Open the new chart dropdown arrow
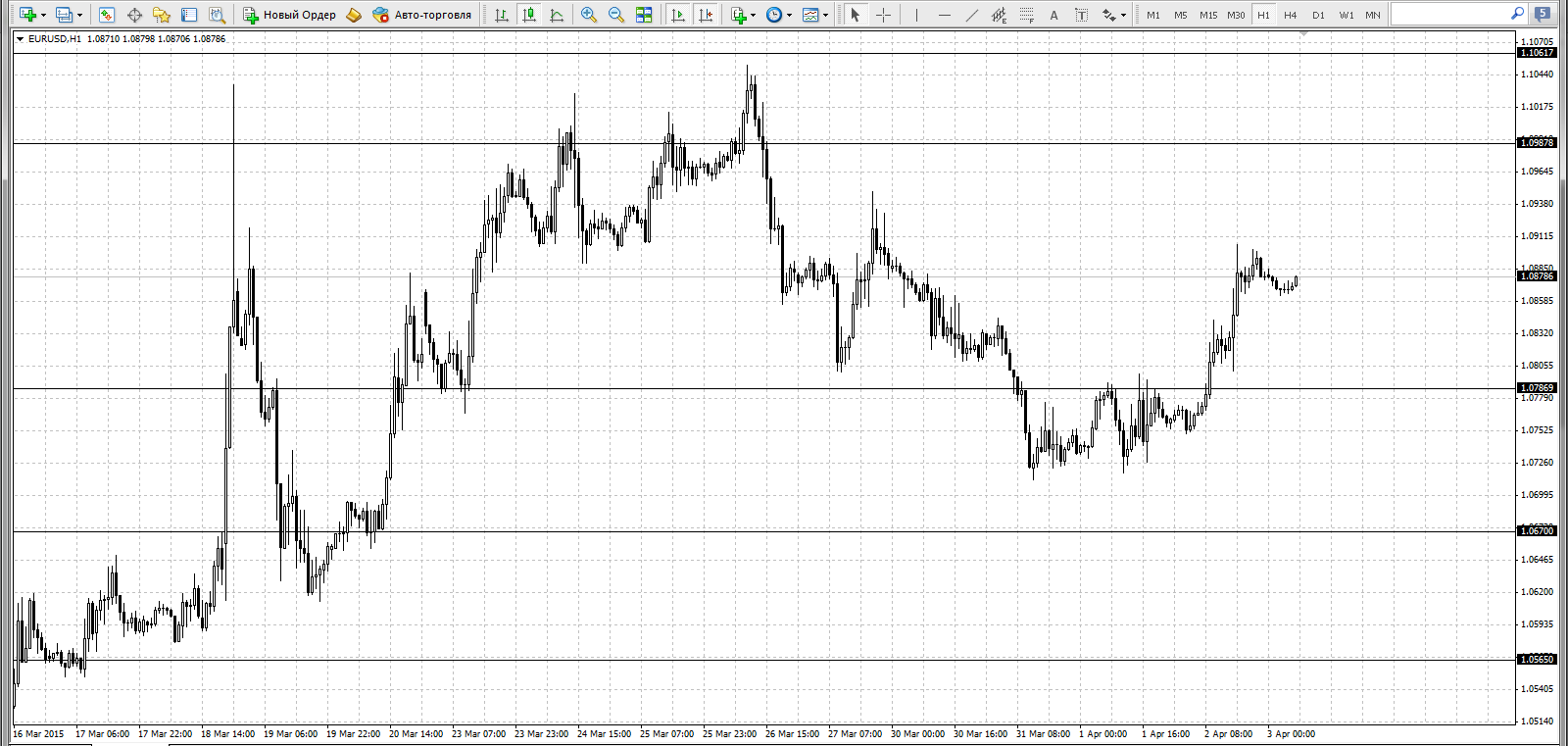The width and height of the screenshot is (1568, 746). [43, 15]
